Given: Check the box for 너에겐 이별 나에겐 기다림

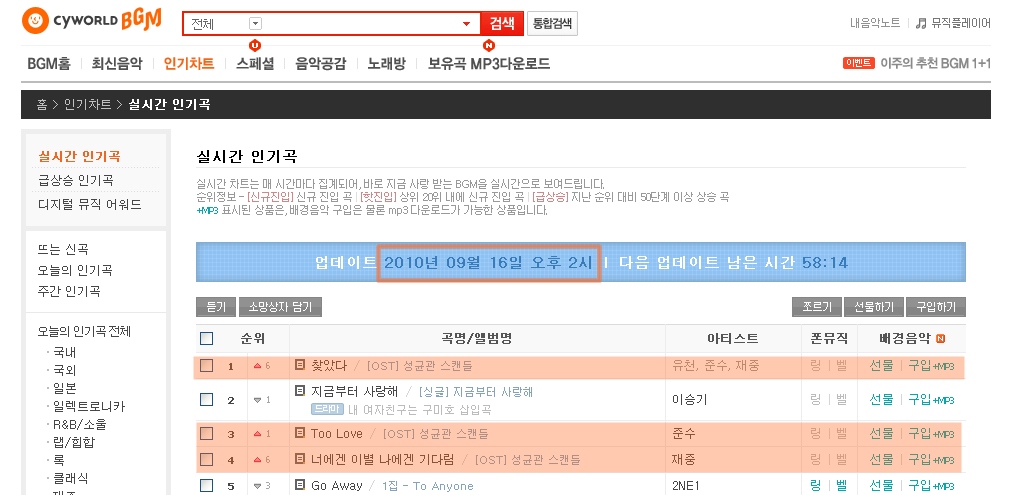Looking at the screenshot, I should (x=206, y=460).
